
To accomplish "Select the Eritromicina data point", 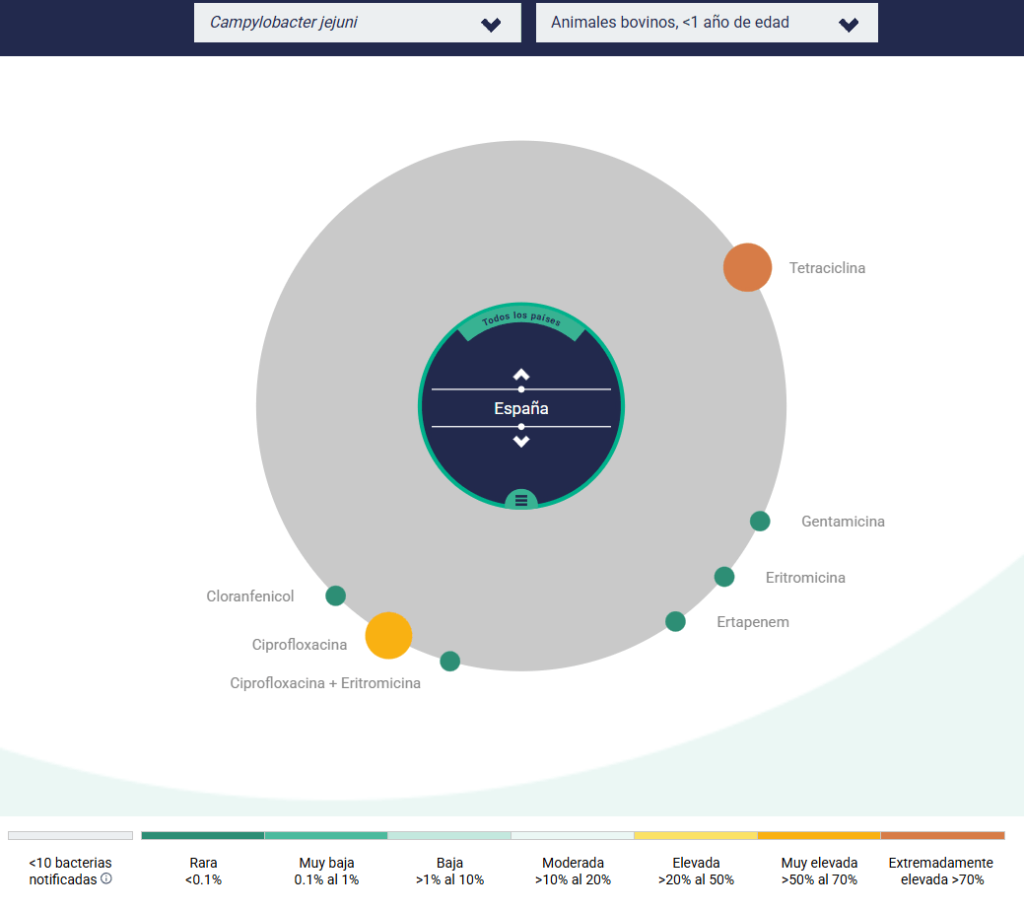I will (x=724, y=577).
